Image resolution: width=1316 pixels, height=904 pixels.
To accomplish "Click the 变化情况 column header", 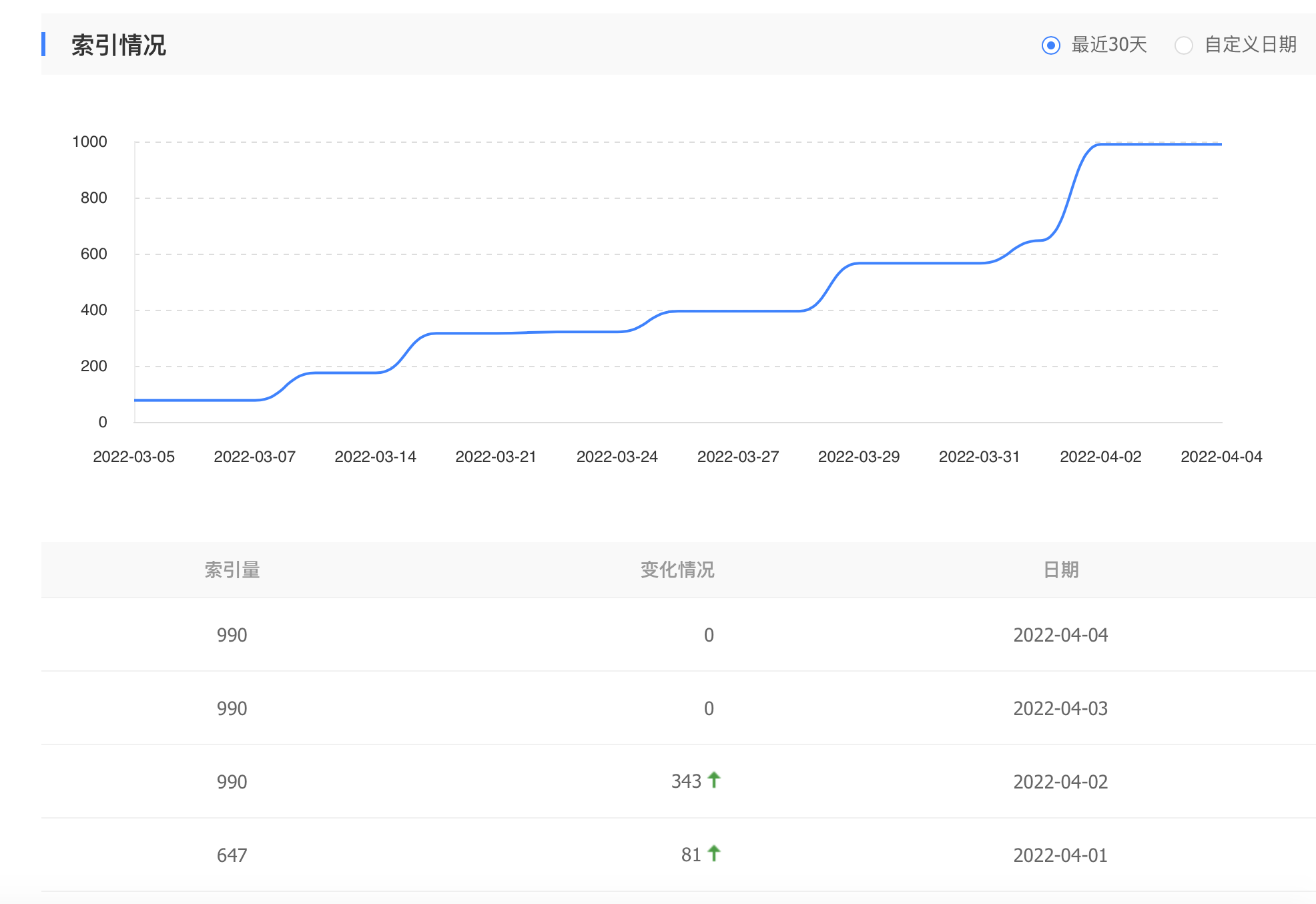I will coord(677,570).
